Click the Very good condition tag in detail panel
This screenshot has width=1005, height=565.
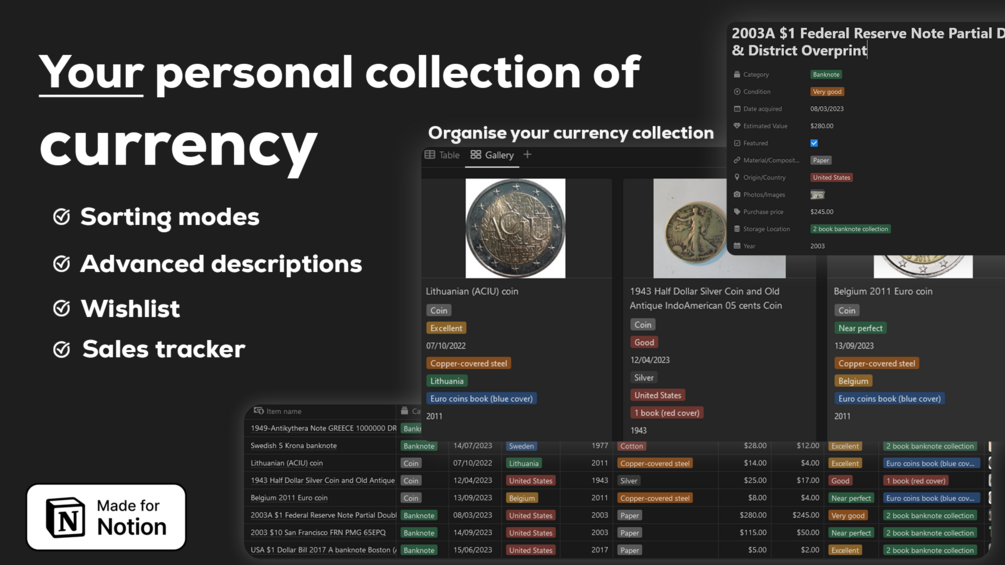(827, 92)
